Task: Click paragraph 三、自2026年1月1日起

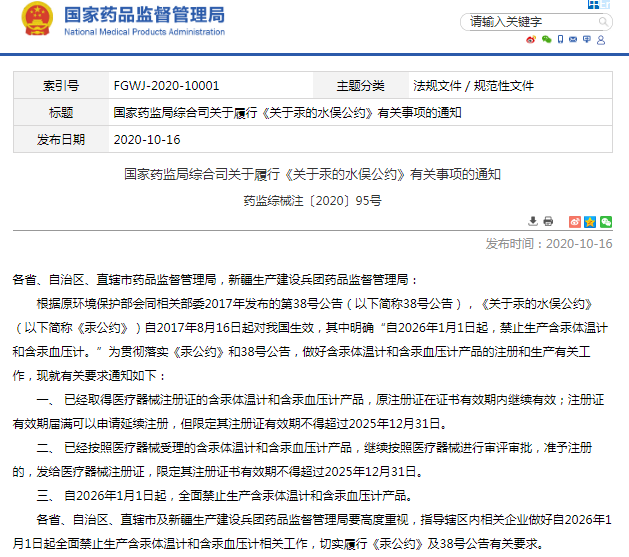Action: click(x=225, y=496)
